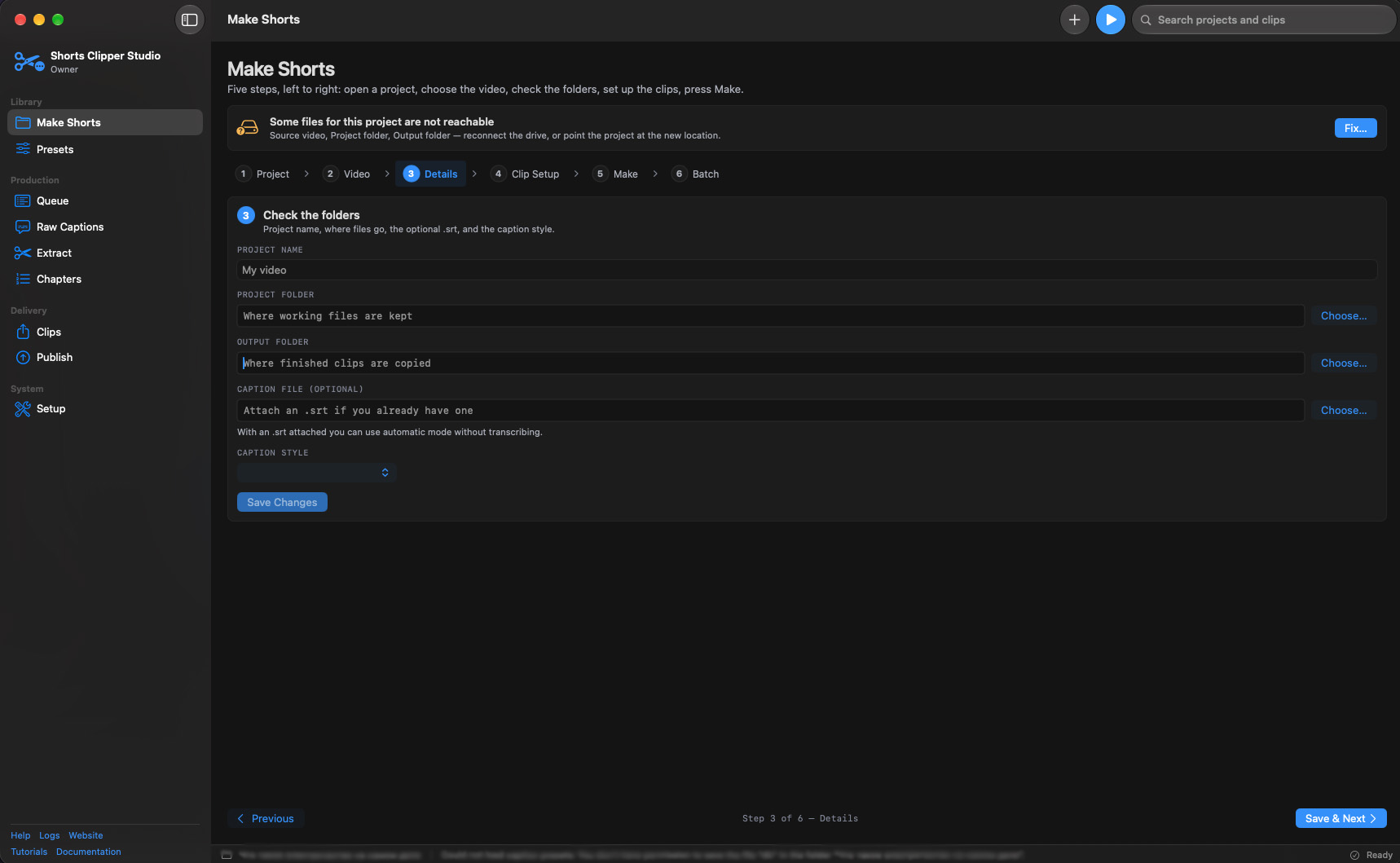Click the blue play button in the toolbar
The image size is (1400, 863).
tap(1110, 20)
